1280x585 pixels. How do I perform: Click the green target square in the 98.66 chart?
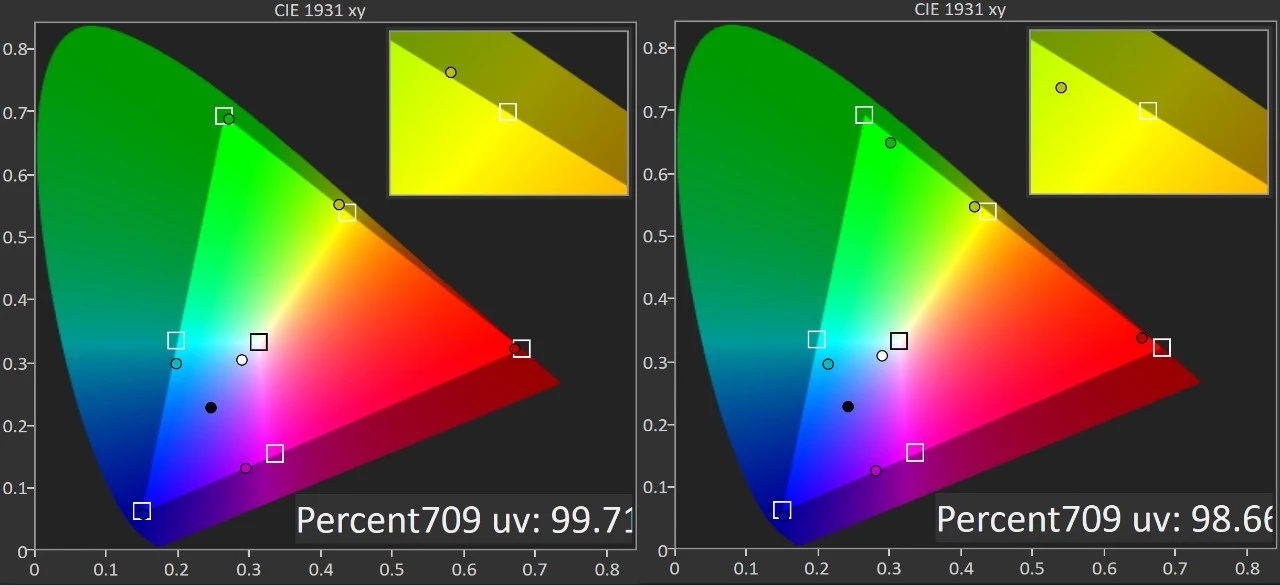pyautogui.click(x=864, y=115)
